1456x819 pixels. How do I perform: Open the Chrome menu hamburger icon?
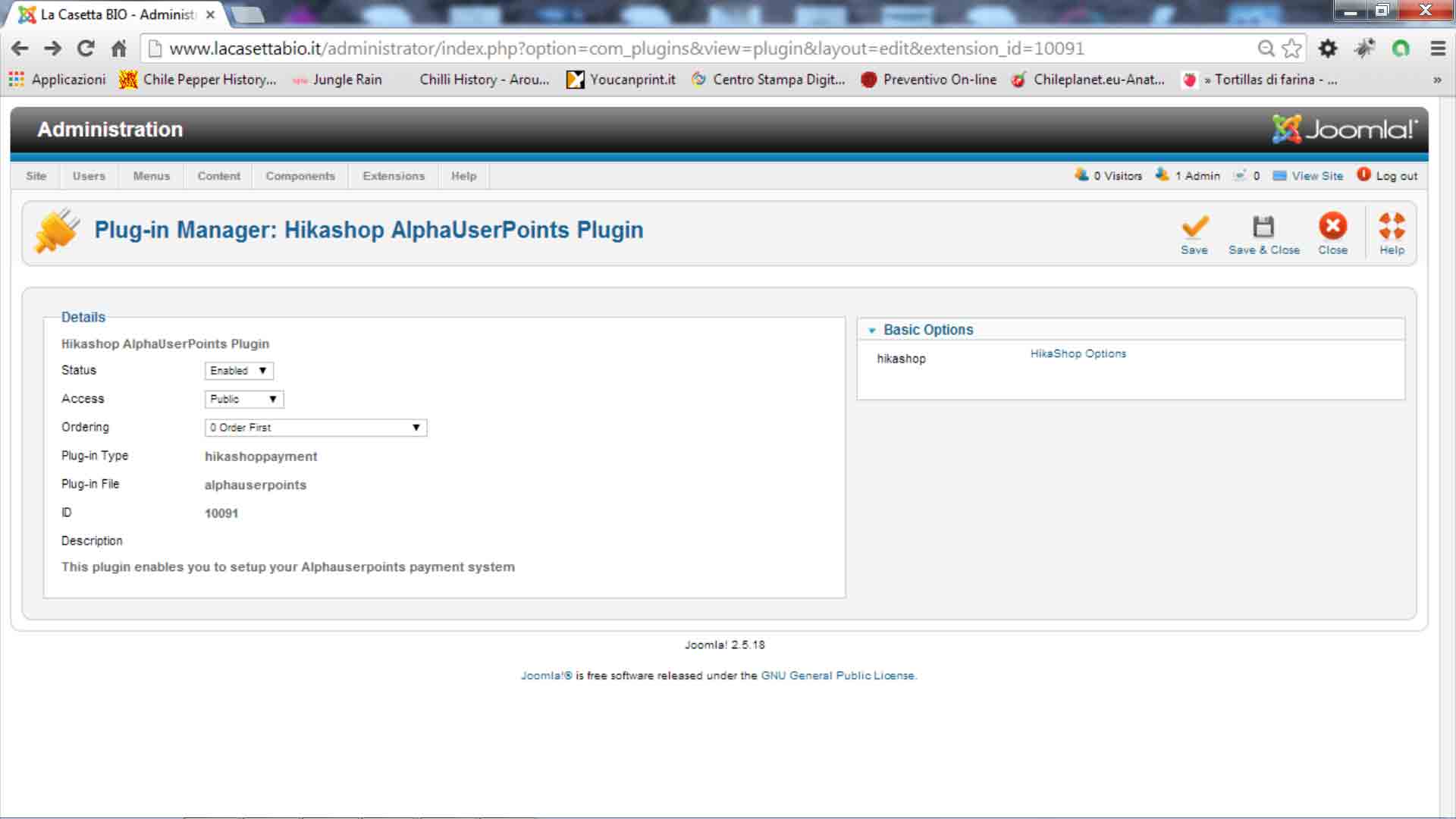click(x=1438, y=49)
